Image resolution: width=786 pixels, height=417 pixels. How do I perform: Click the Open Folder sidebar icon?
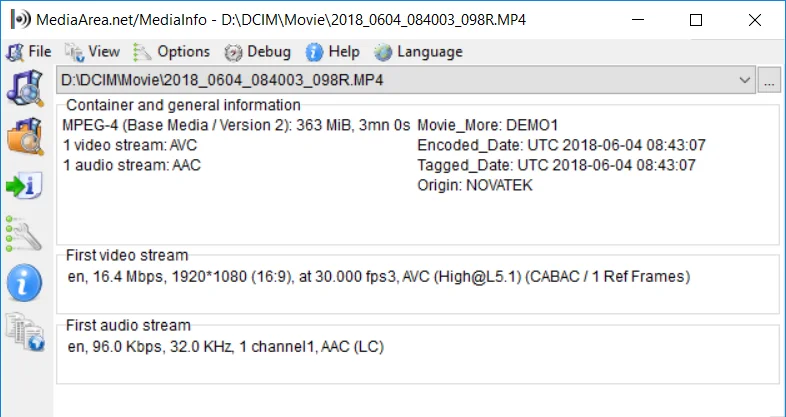(25, 136)
